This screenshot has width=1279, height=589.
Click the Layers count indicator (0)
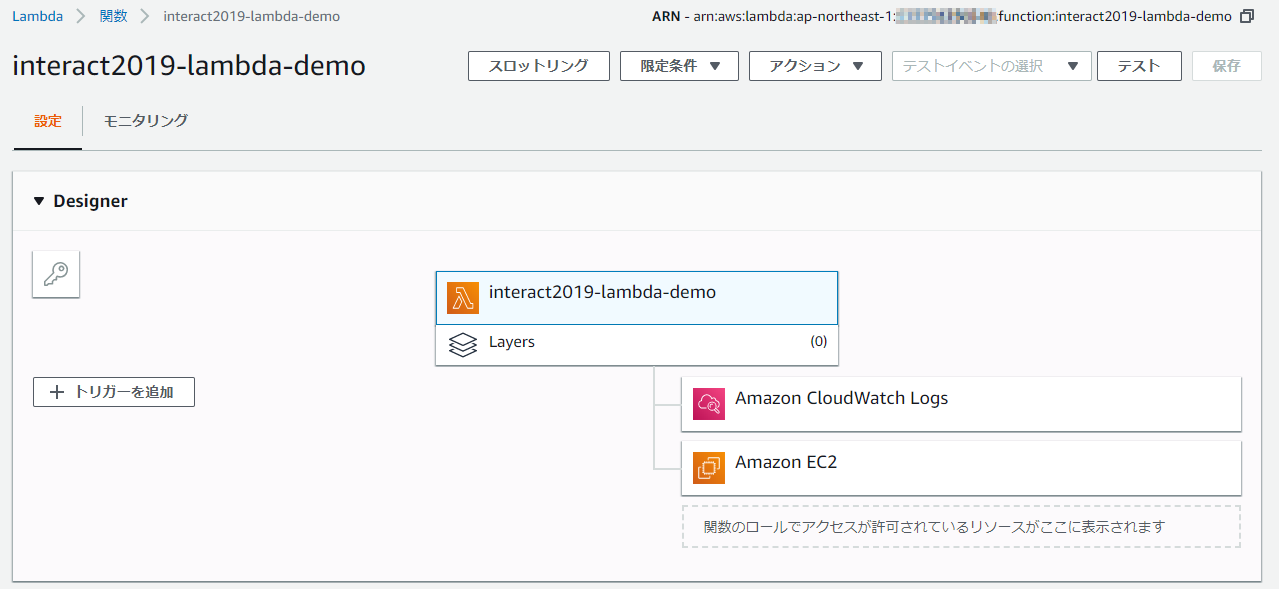[818, 341]
